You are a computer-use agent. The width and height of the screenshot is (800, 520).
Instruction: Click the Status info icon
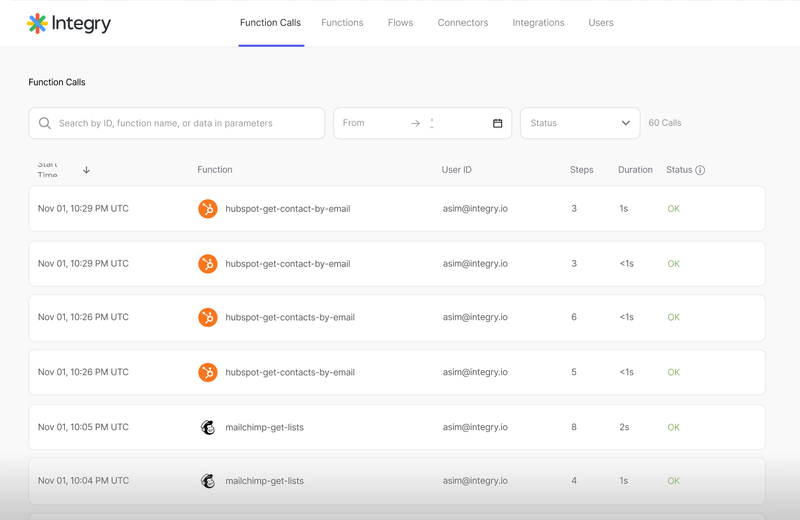(700, 170)
